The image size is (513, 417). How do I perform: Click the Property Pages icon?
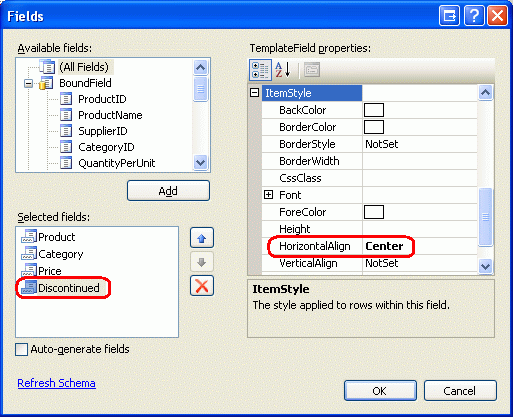(312, 70)
